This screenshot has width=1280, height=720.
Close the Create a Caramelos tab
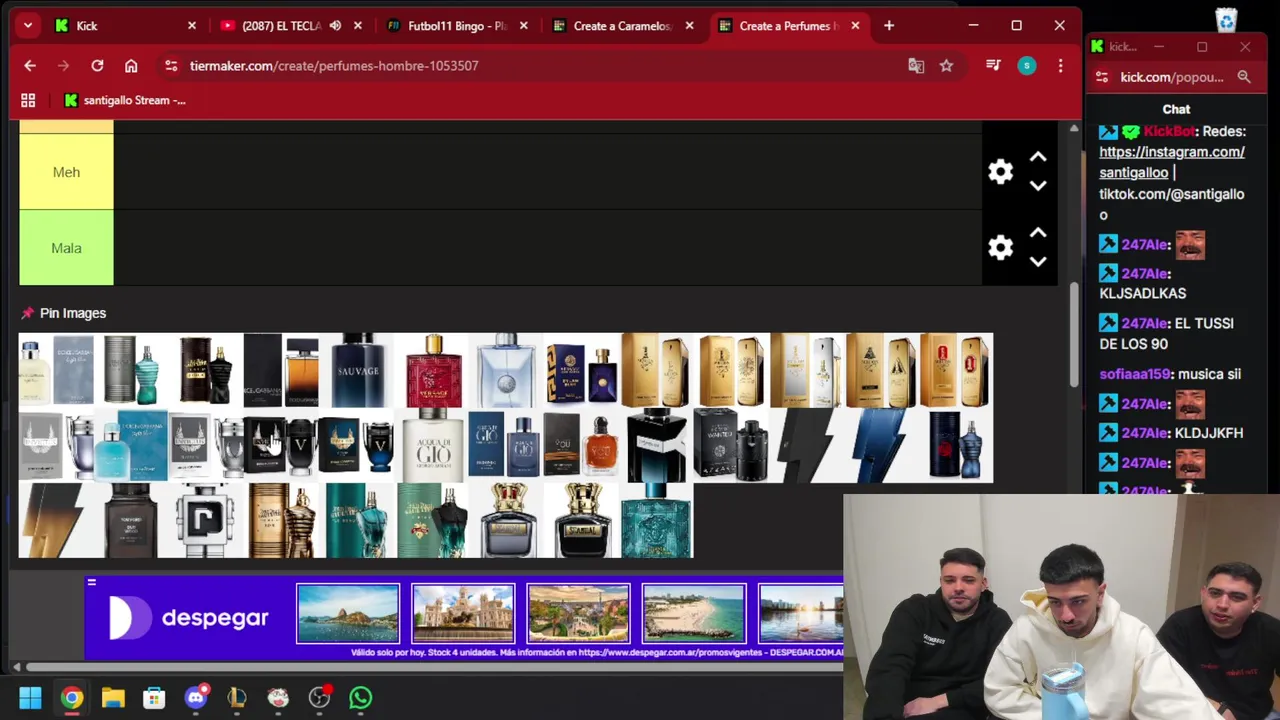coord(689,26)
